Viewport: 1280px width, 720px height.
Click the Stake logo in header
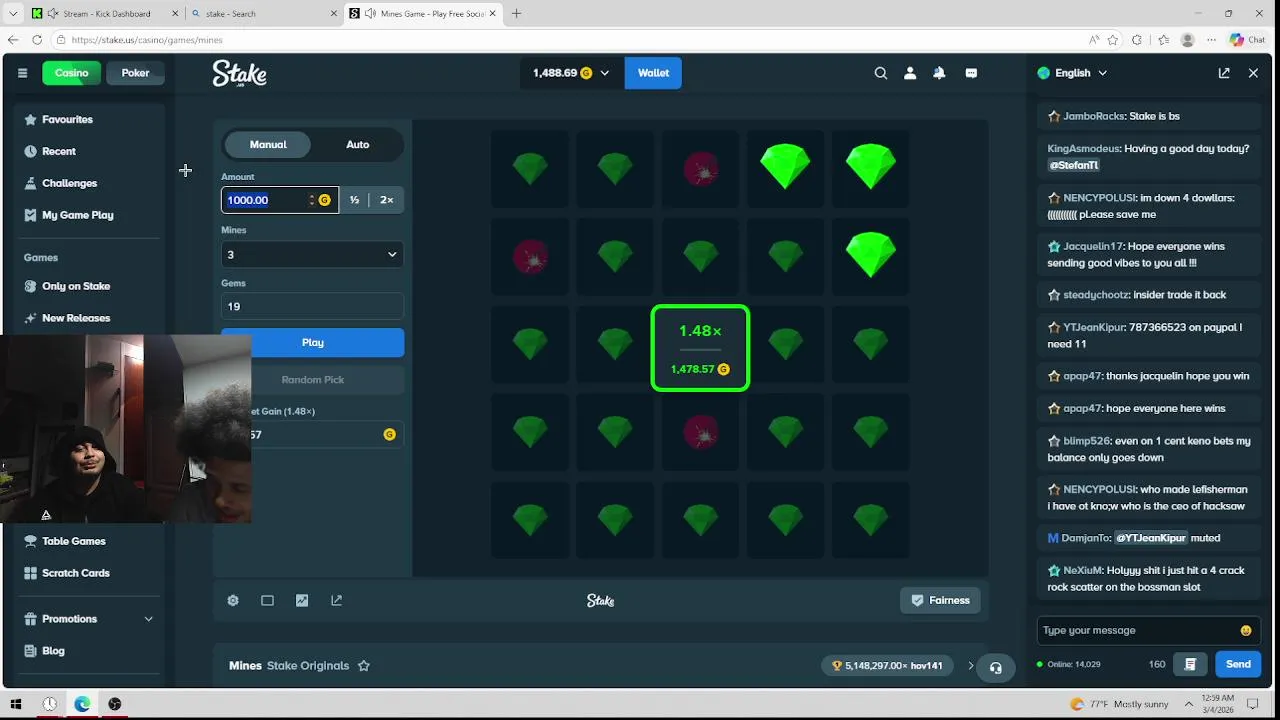coord(239,73)
